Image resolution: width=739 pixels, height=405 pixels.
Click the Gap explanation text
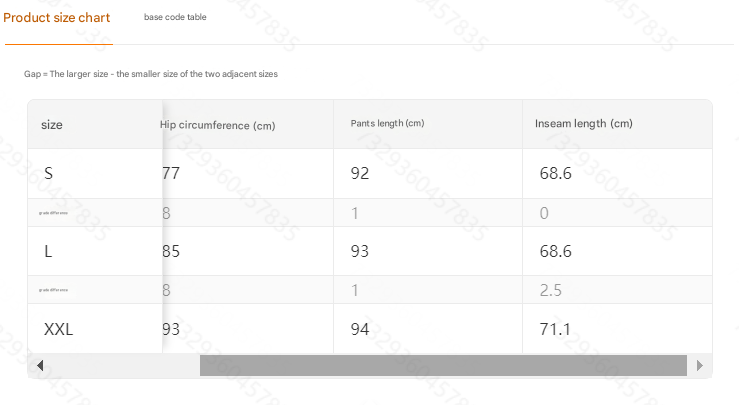(151, 74)
